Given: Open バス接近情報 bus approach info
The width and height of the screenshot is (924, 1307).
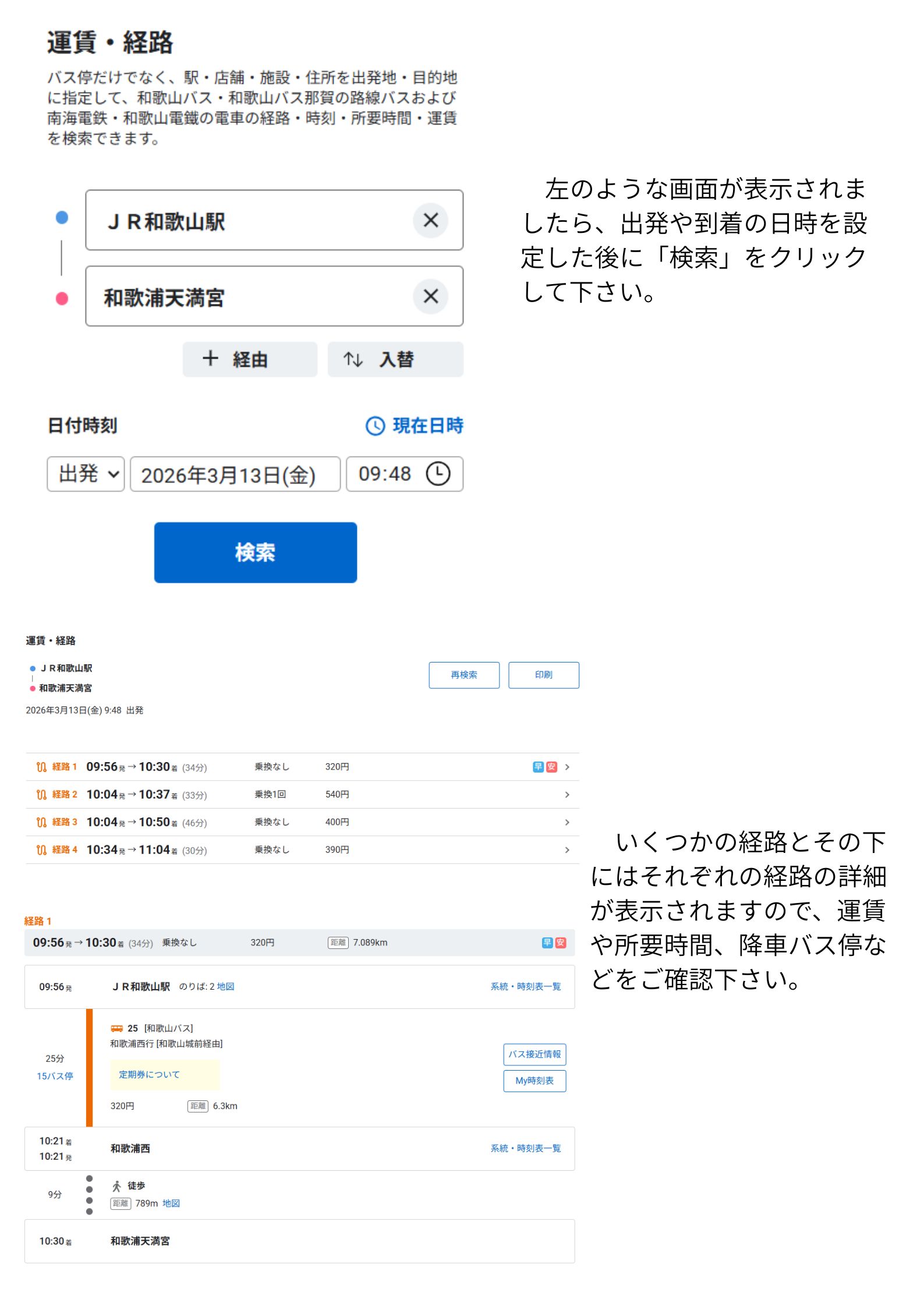Looking at the screenshot, I should [x=534, y=1054].
